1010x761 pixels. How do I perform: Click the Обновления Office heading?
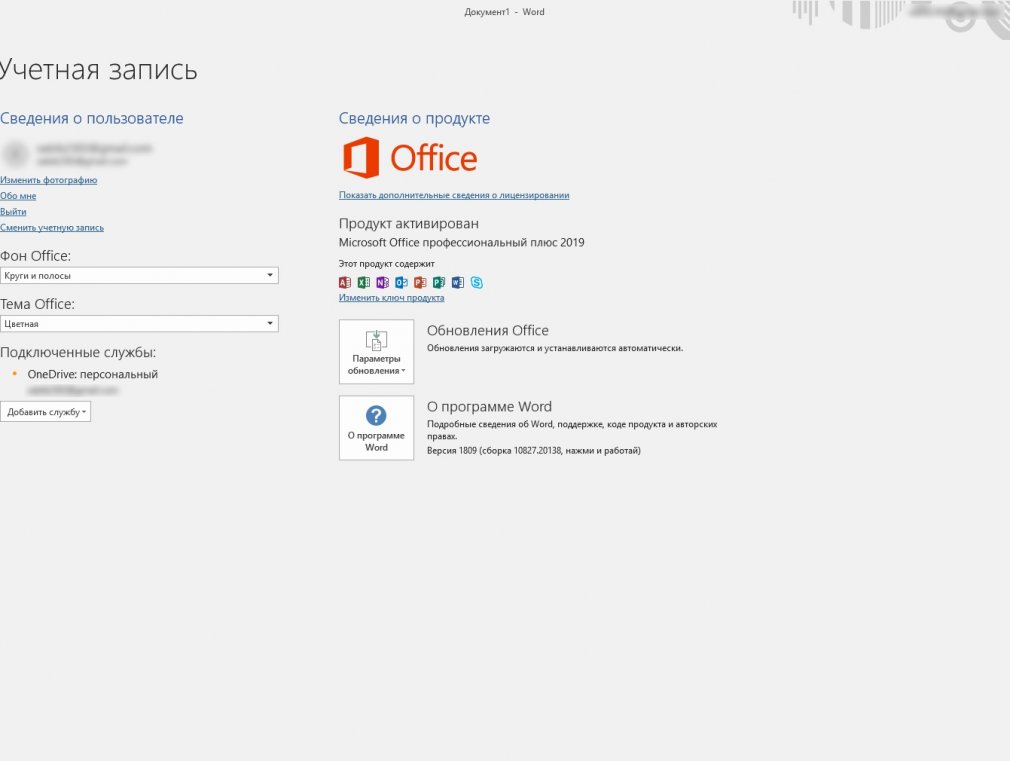coord(488,330)
